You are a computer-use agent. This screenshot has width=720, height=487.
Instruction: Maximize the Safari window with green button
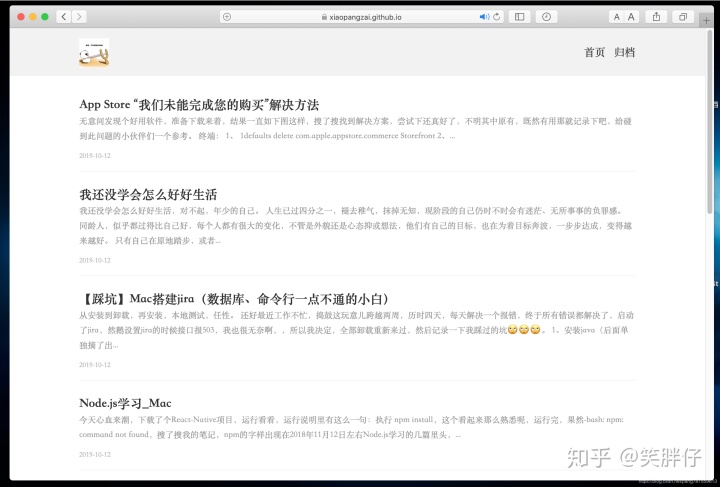tap(45, 17)
